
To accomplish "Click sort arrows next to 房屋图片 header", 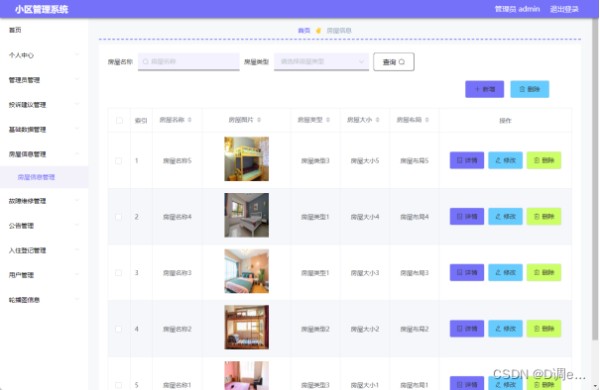I will (x=259, y=120).
